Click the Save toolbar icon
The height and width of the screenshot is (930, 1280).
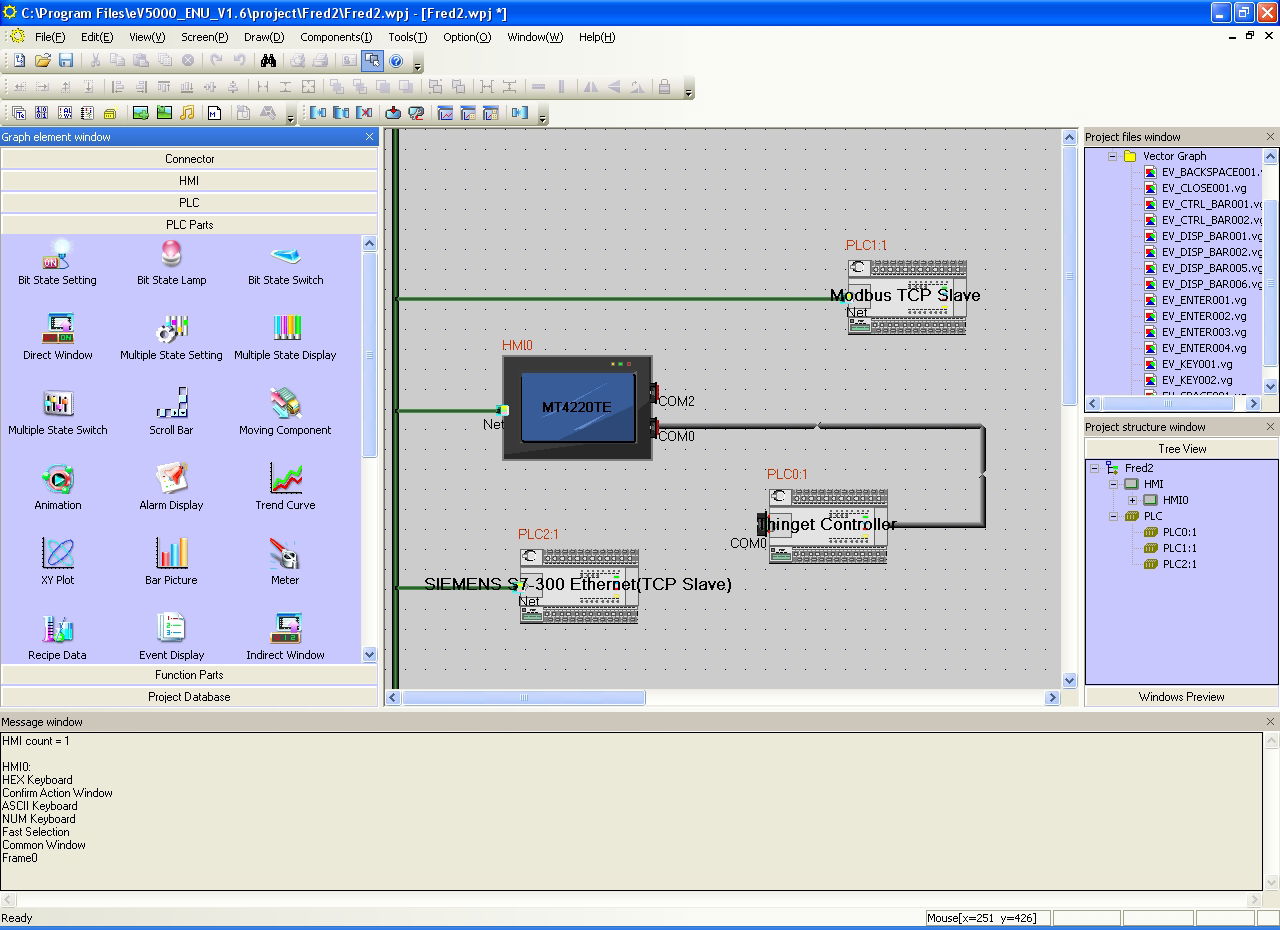(x=66, y=61)
